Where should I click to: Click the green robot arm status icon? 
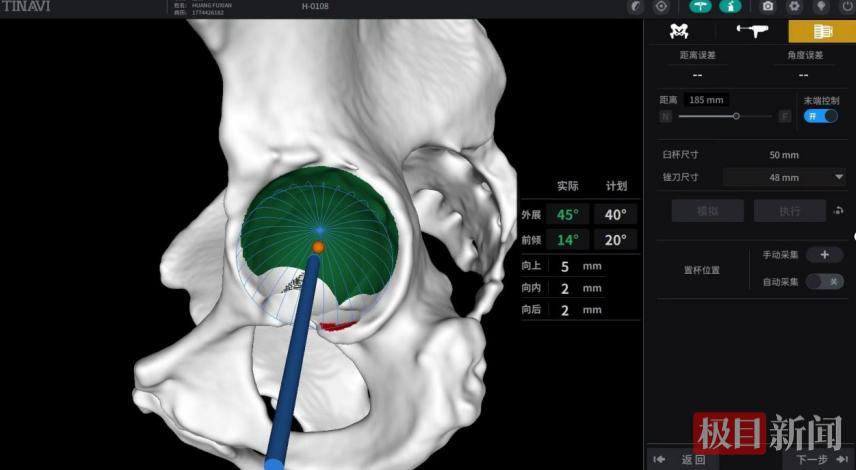(730, 7)
